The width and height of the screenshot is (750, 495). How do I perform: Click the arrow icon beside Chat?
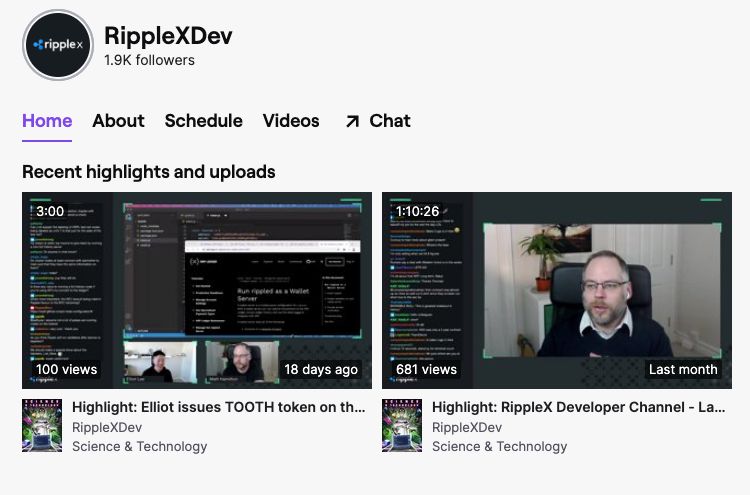pyautogui.click(x=352, y=121)
